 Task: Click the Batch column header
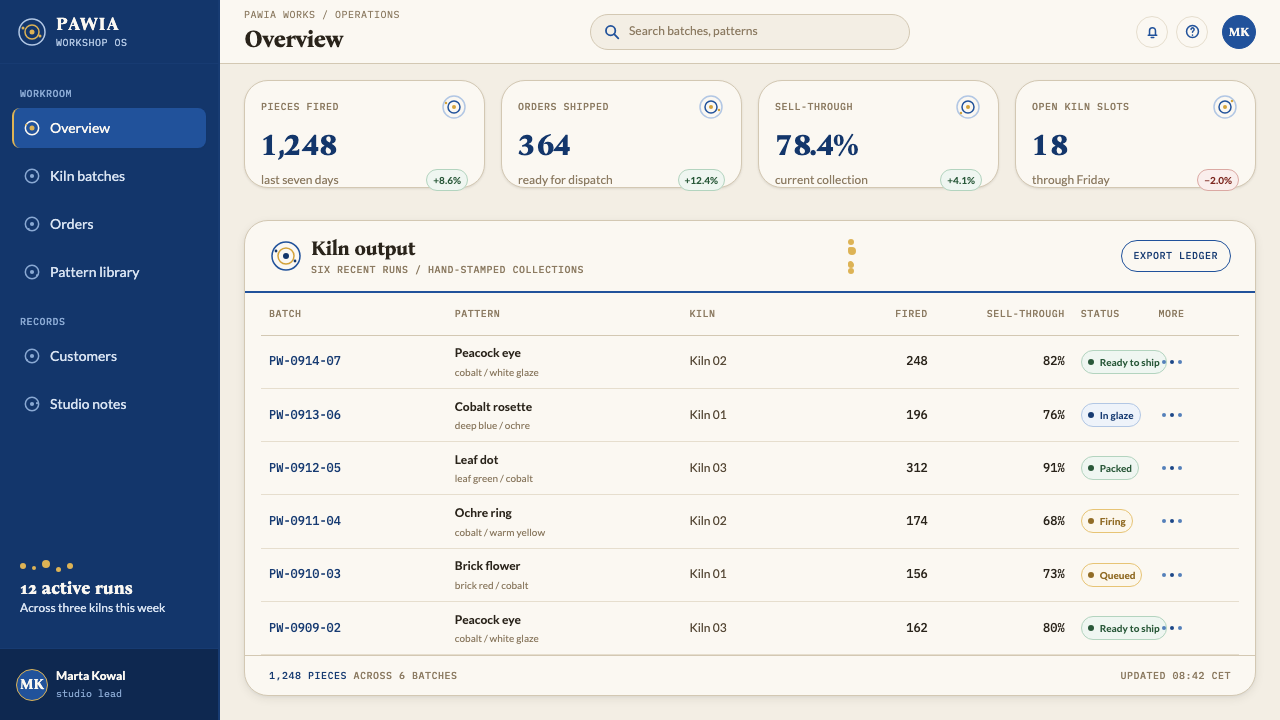click(285, 314)
